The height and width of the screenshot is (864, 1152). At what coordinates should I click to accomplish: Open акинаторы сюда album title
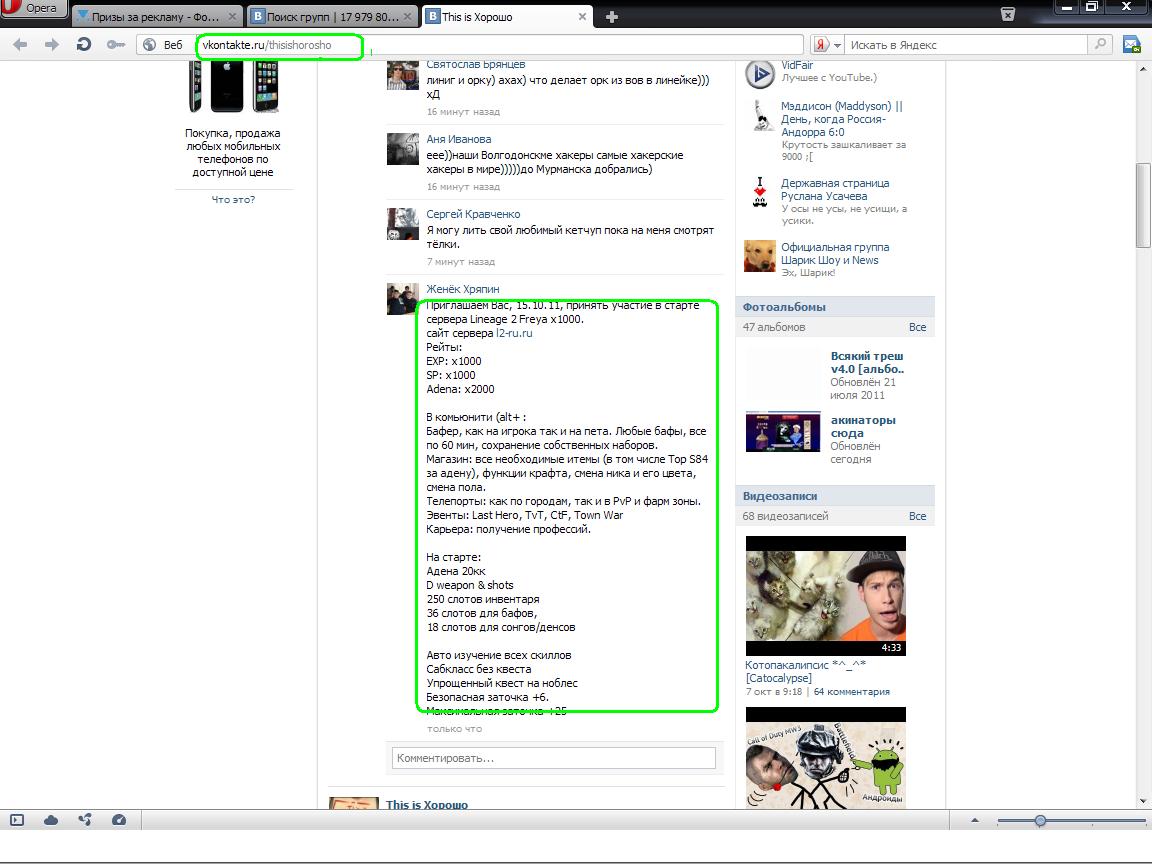pos(863,426)
